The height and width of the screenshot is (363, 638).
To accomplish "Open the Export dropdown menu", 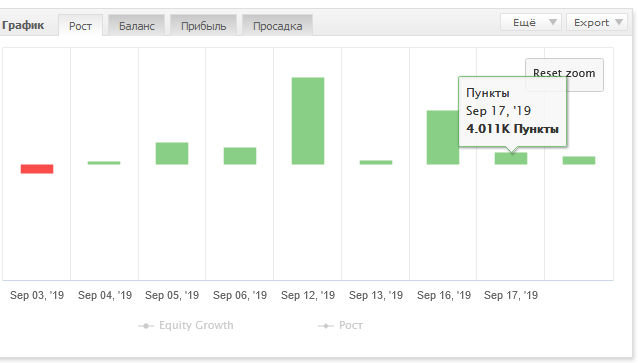I will [599, 22].
